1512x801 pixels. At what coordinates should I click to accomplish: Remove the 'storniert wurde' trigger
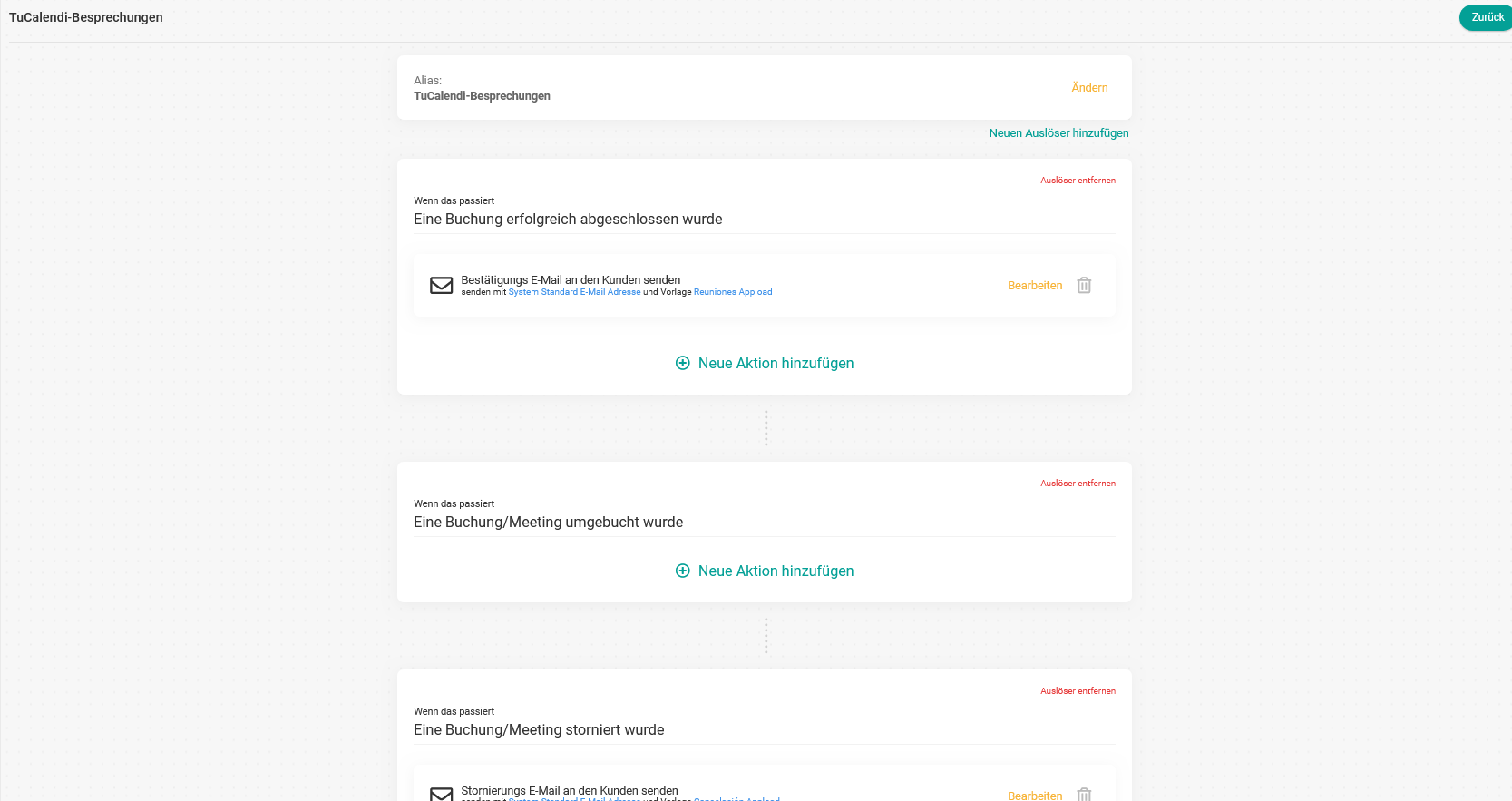pos(1078,691)
